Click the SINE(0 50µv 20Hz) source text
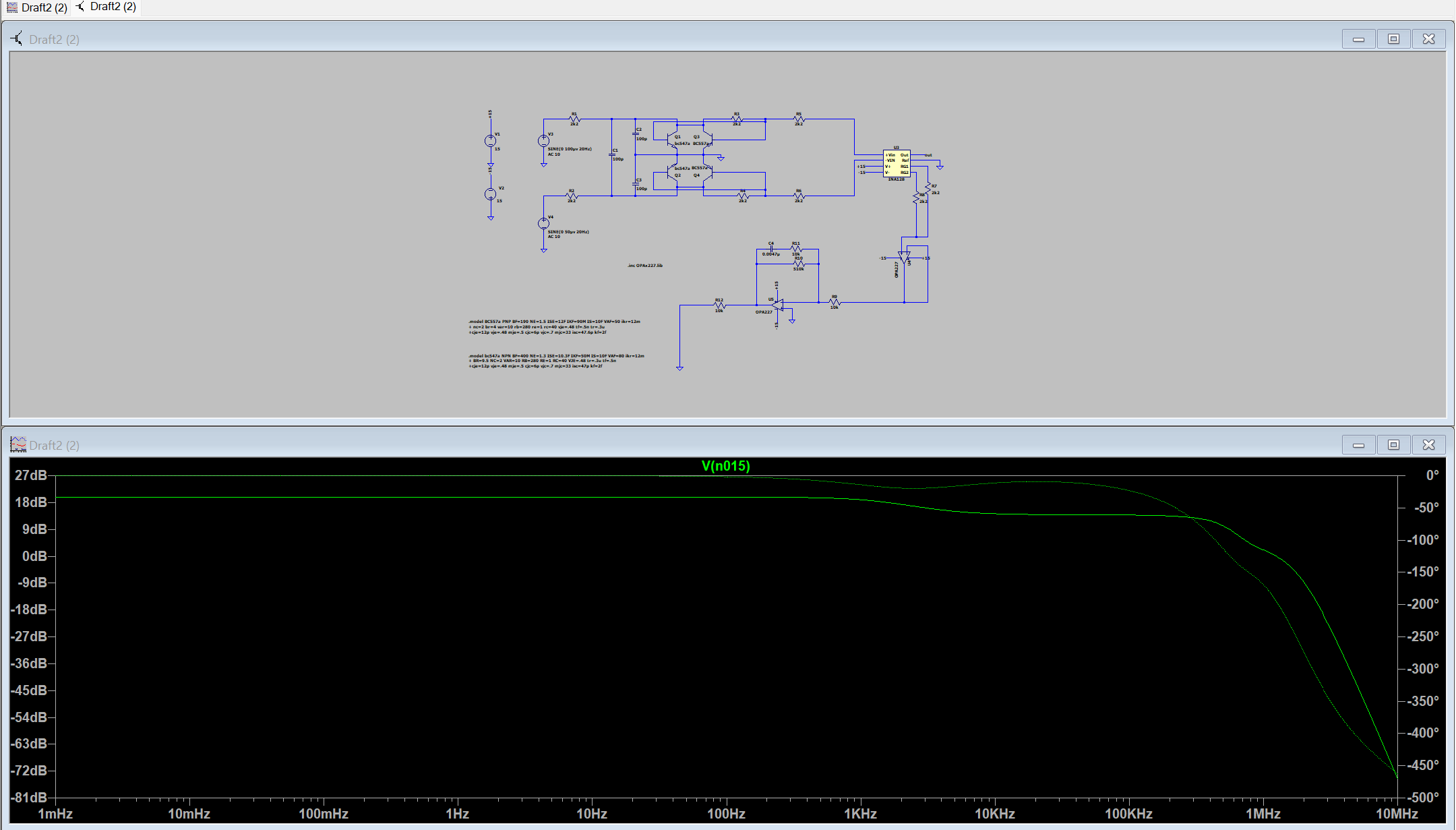Image resolution: width=1456 pixels, height=830 pixels. tap(568, 232)
